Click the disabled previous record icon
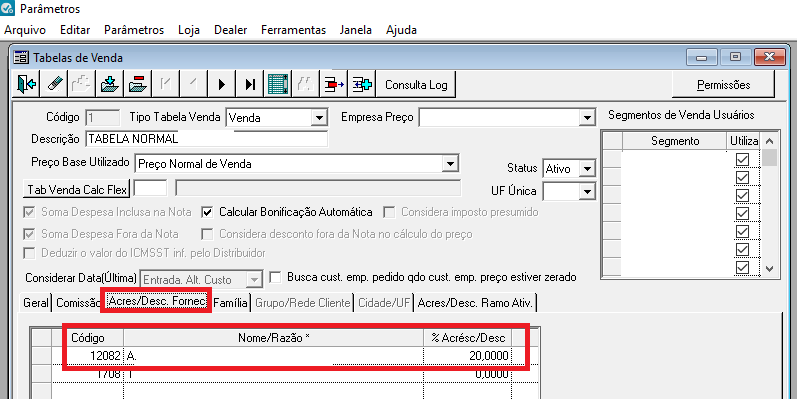 193,84
